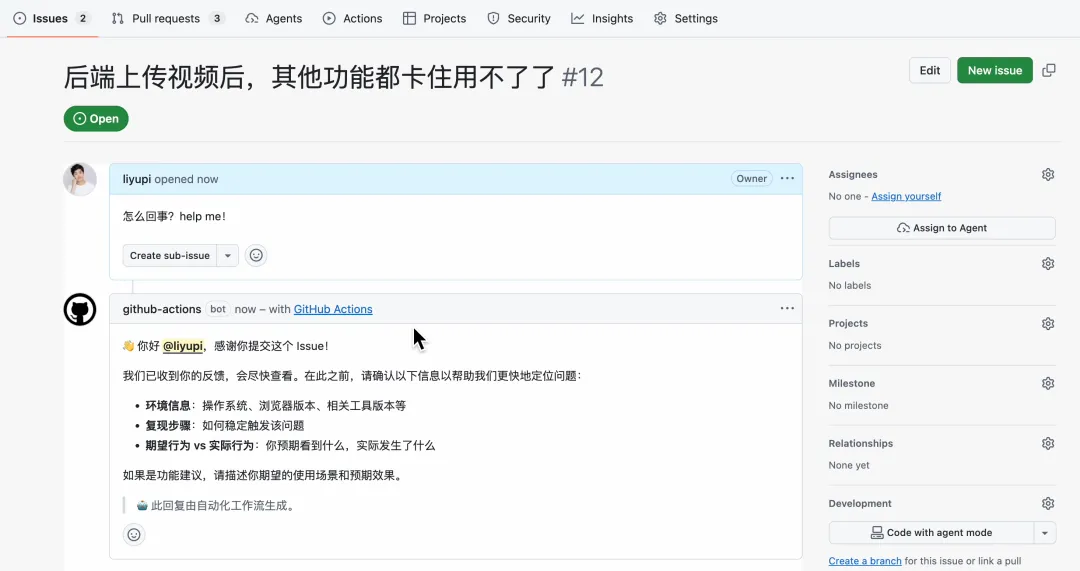Edit Milestone with the gear icon
This screenshot has width=1080, height=571.
(x=1048, y=383)
